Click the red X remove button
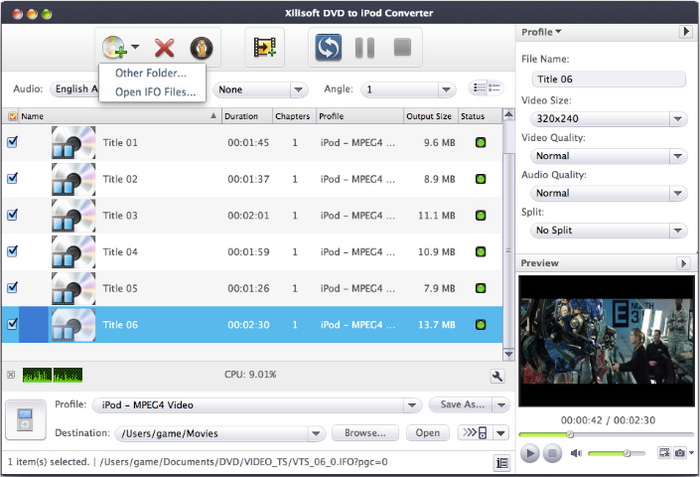The image size is (700, 477). point(164,48)
